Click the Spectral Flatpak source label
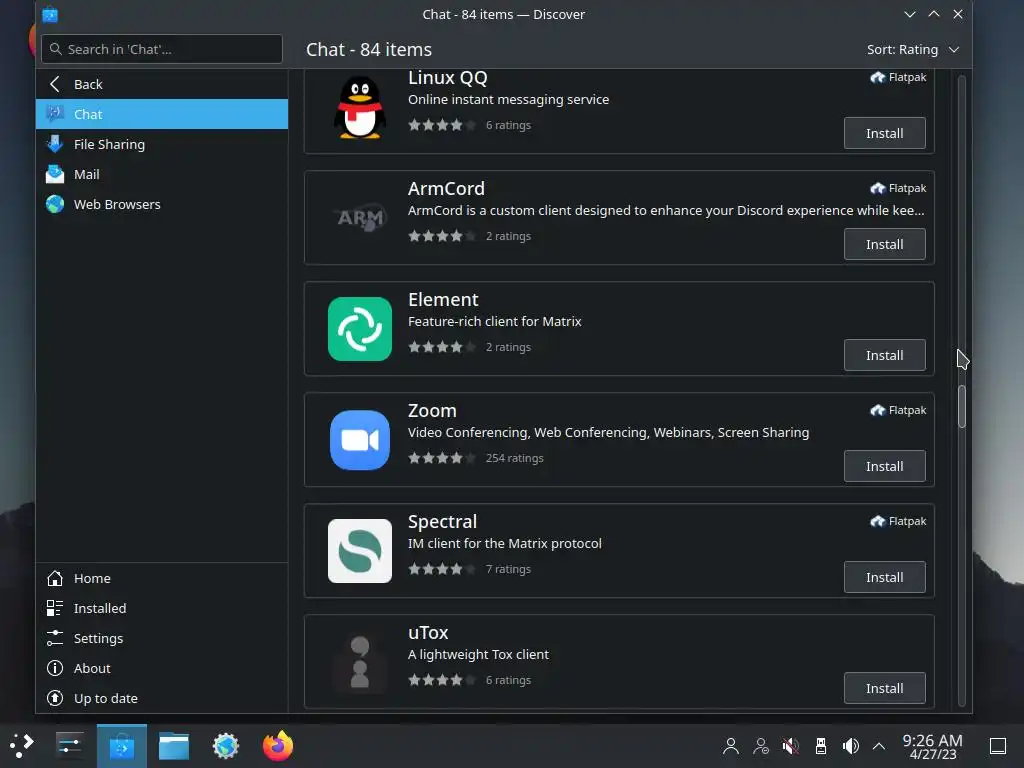Screen dimensions: 1024x768 click(x=898, y=521)
